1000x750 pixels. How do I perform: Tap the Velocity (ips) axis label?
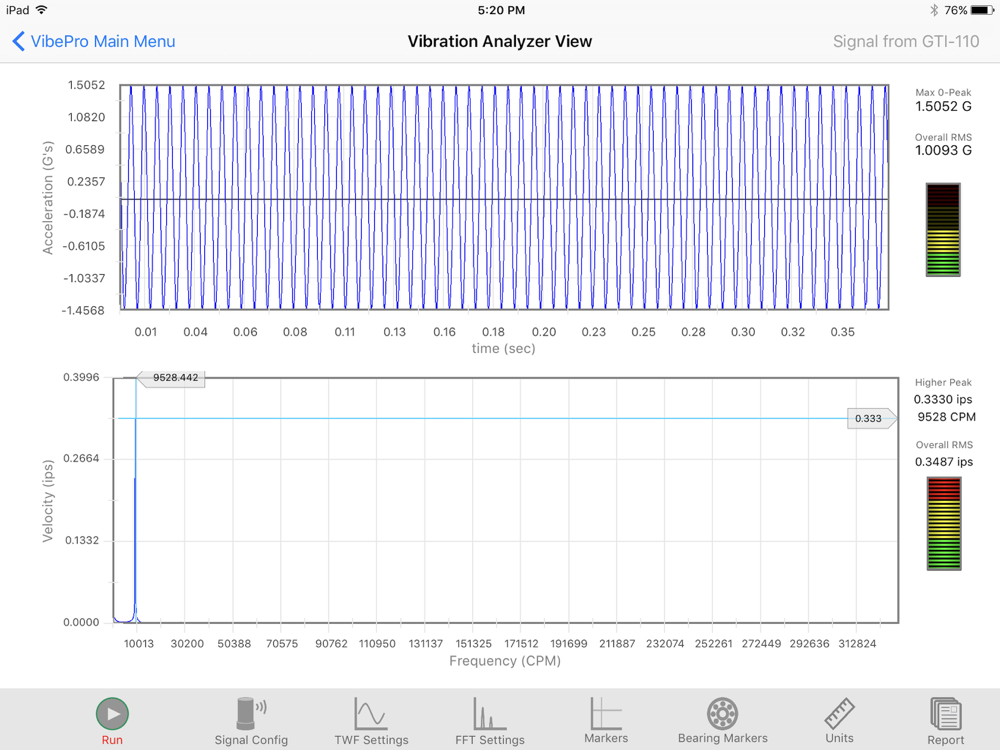48,501
